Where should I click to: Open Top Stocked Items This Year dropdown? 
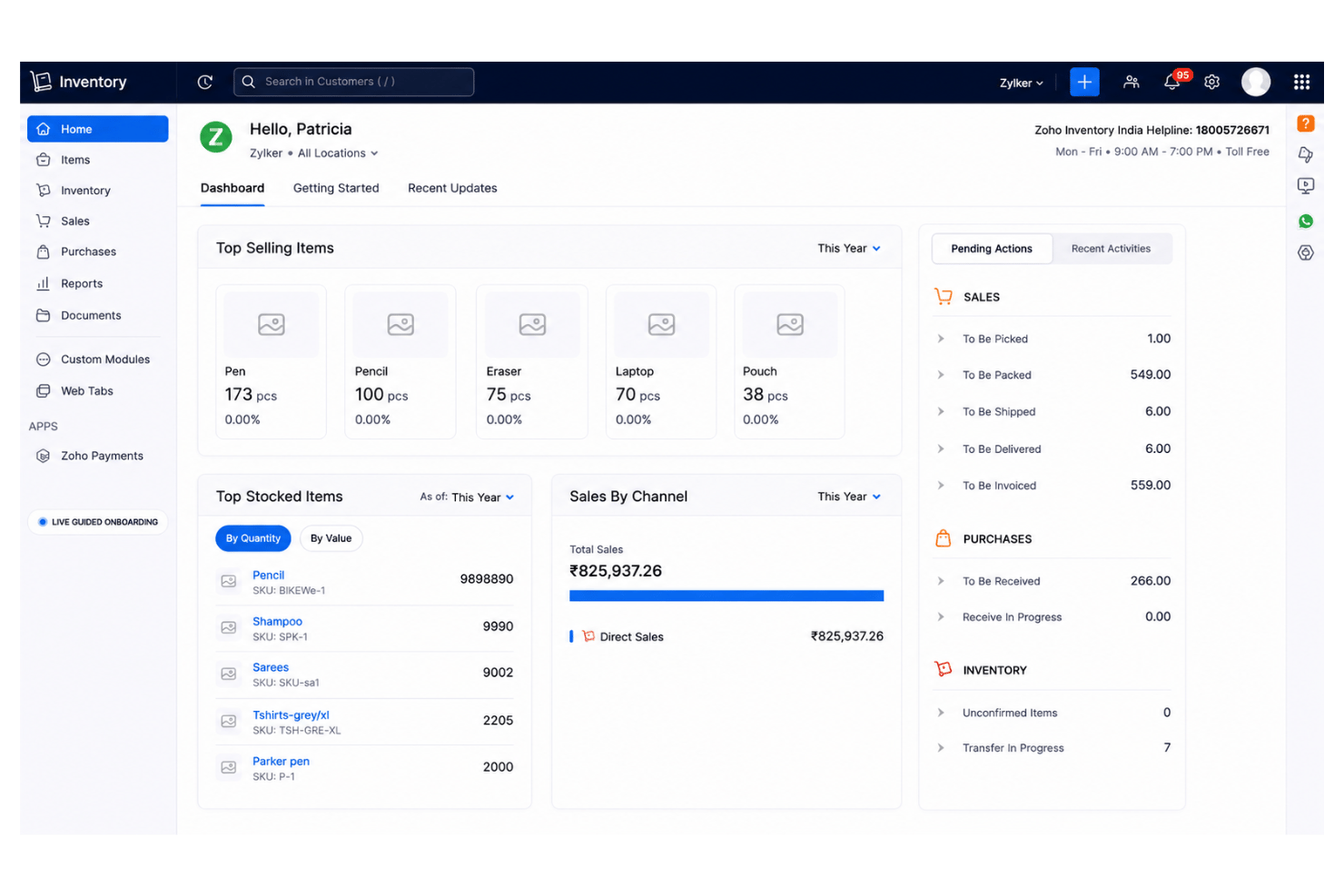coord(483,497)
